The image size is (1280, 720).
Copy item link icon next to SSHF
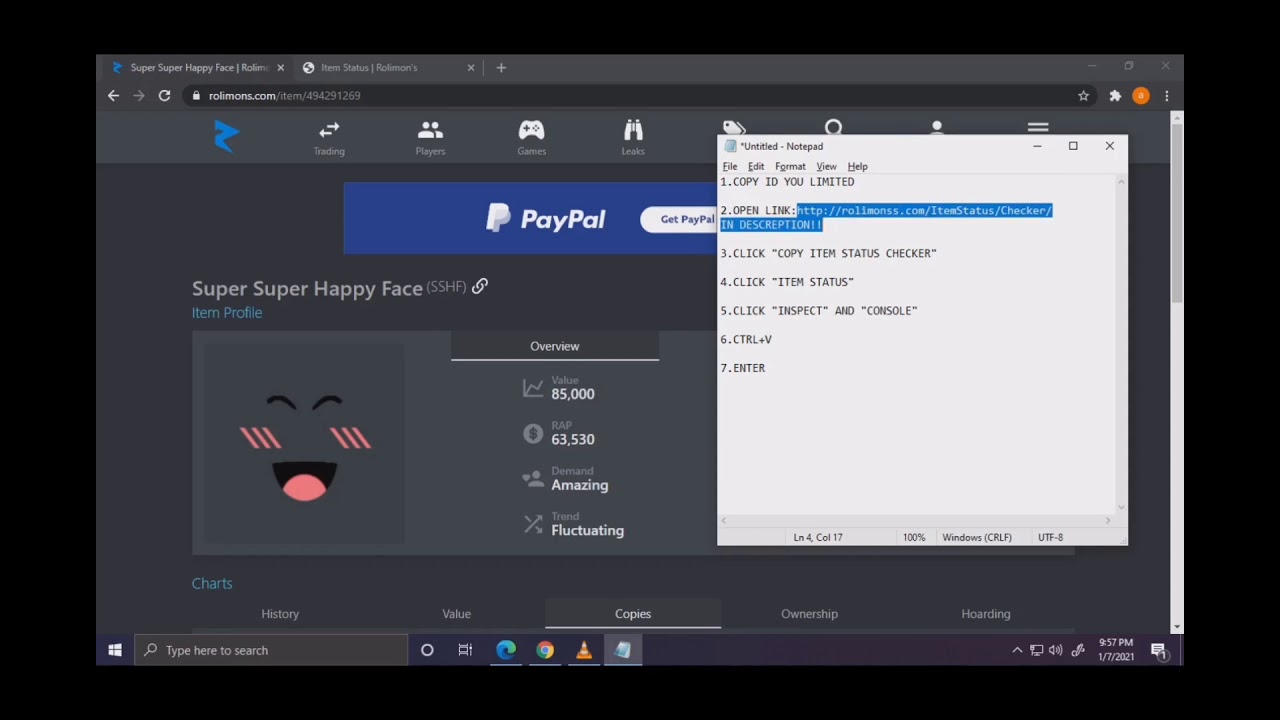(x=480, y=286)
